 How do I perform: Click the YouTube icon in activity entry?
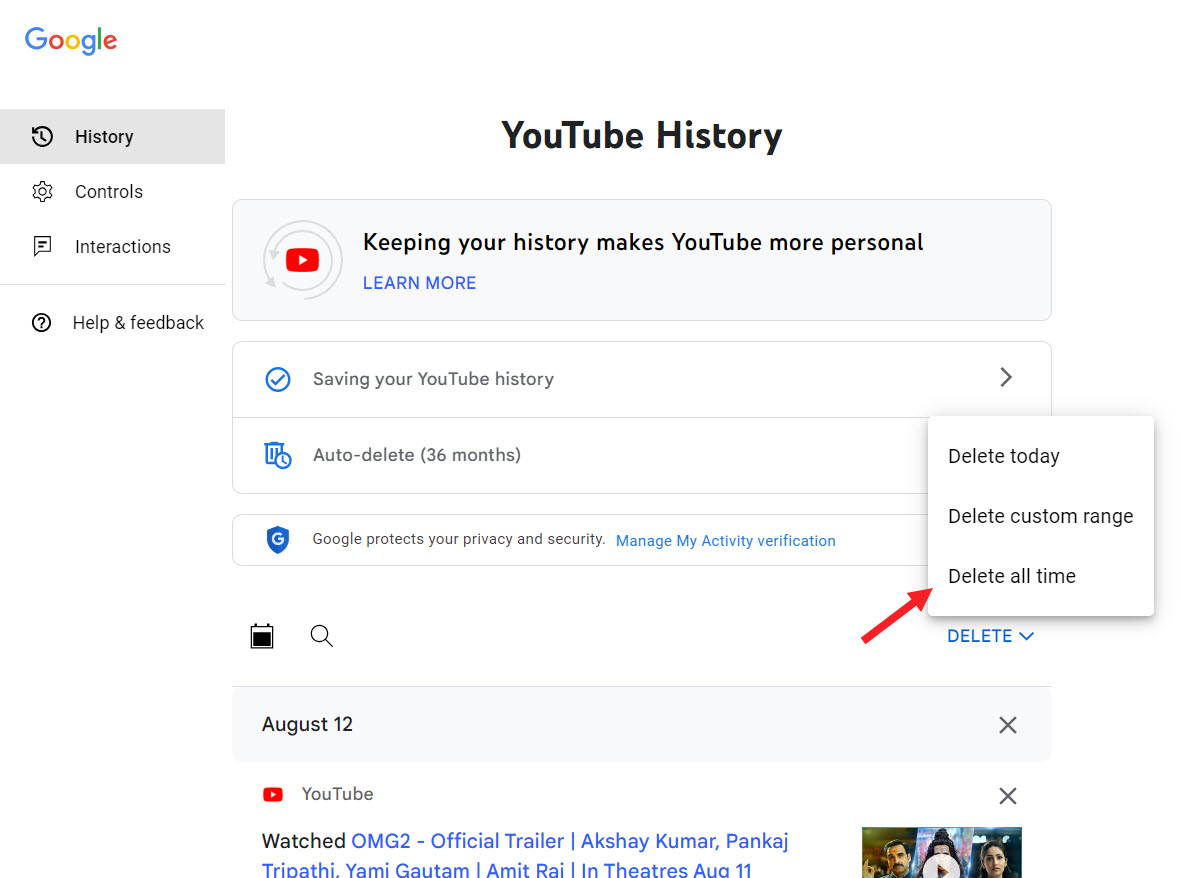coord(273,794)
